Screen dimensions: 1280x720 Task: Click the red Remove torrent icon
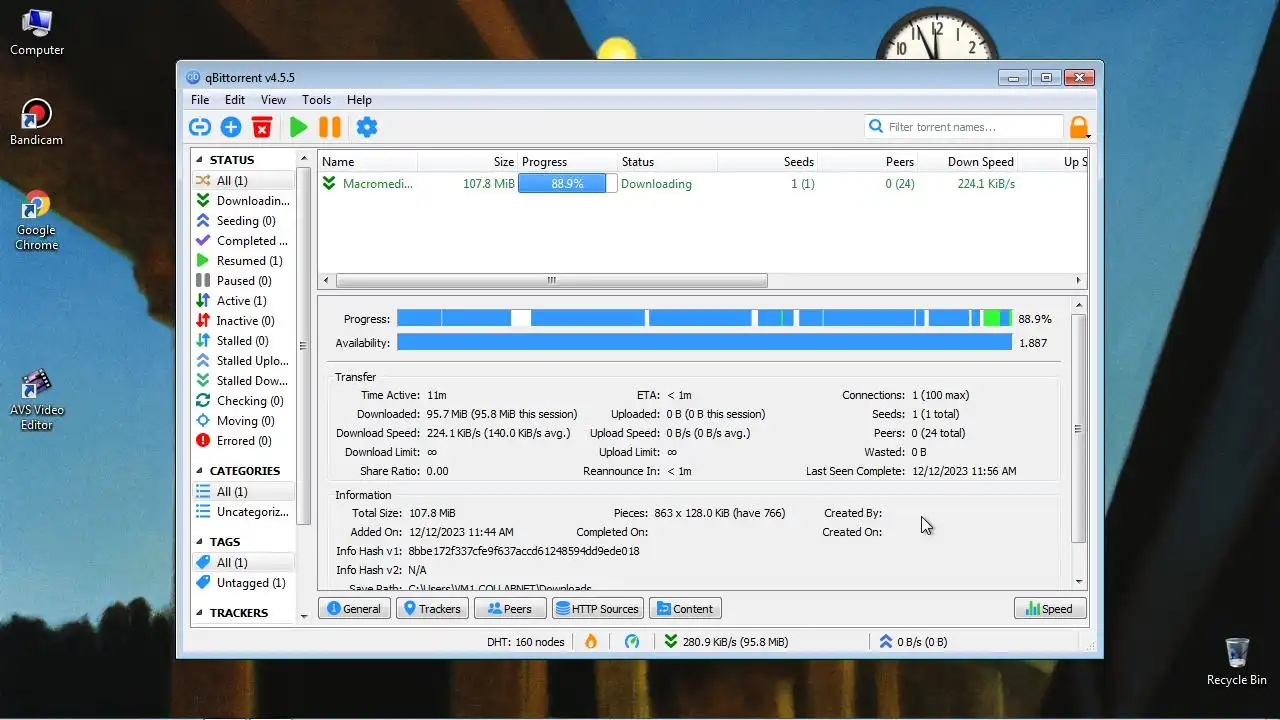(262, 127)
